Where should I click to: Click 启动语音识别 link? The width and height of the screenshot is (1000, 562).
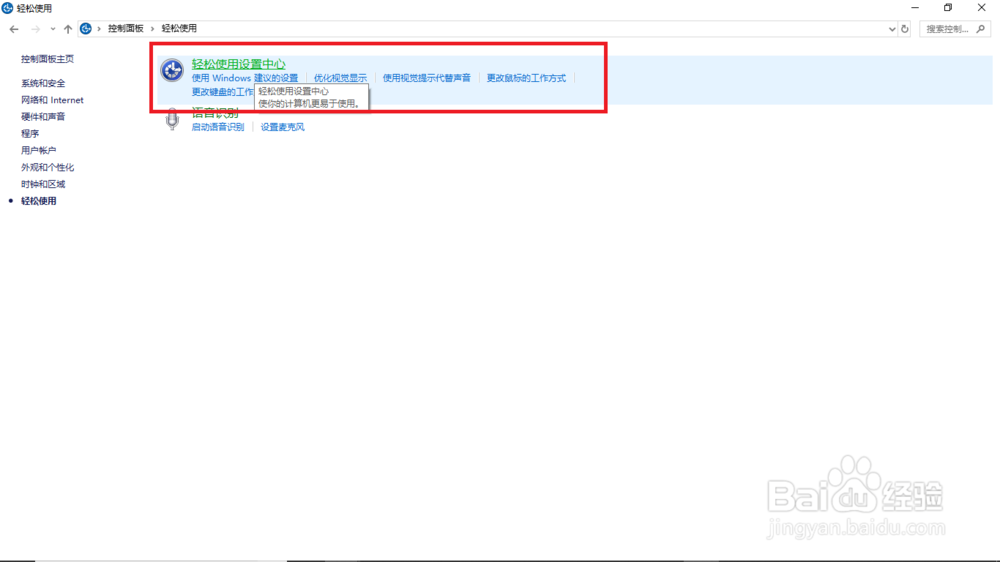pyautogui.click(x=217, y=127)
